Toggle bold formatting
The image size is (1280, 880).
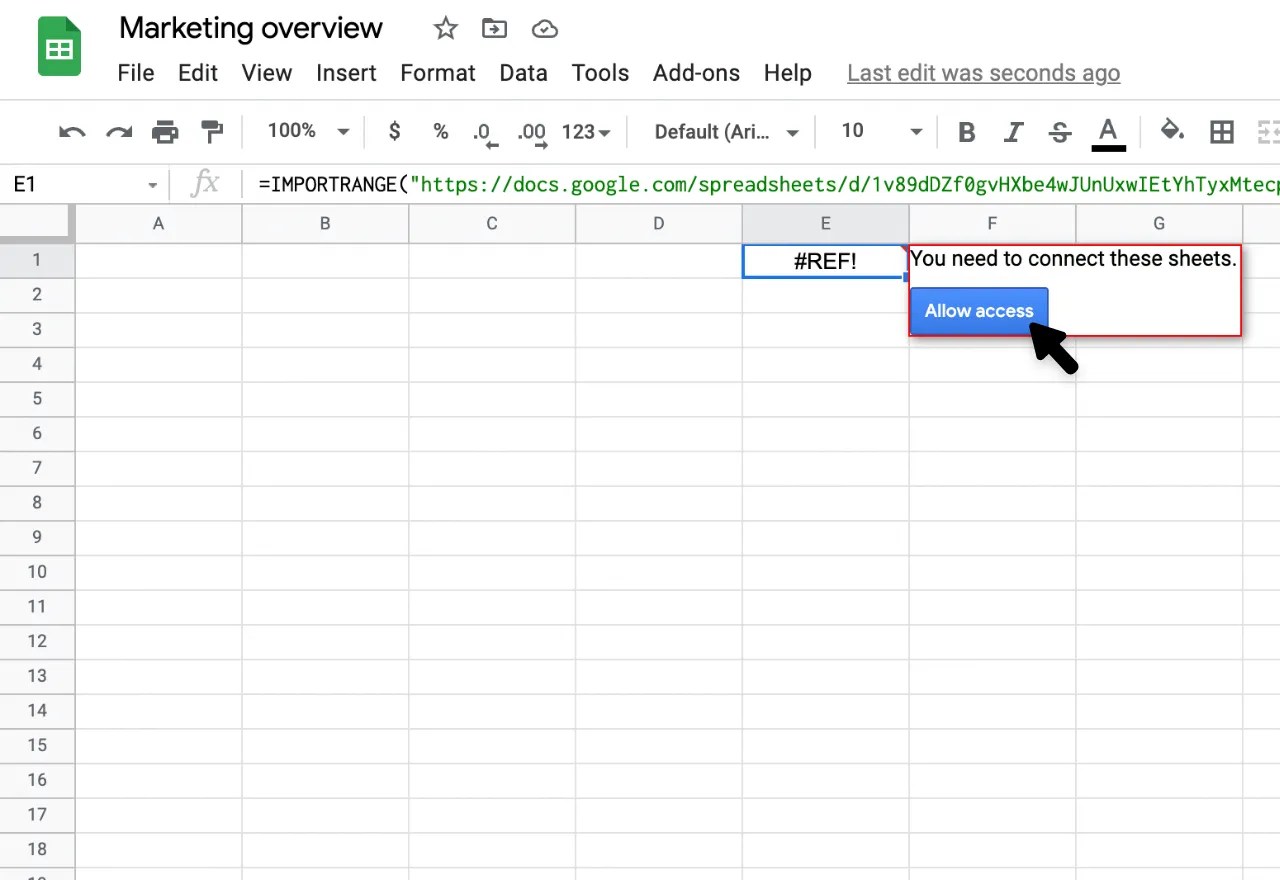coord(966,131)
